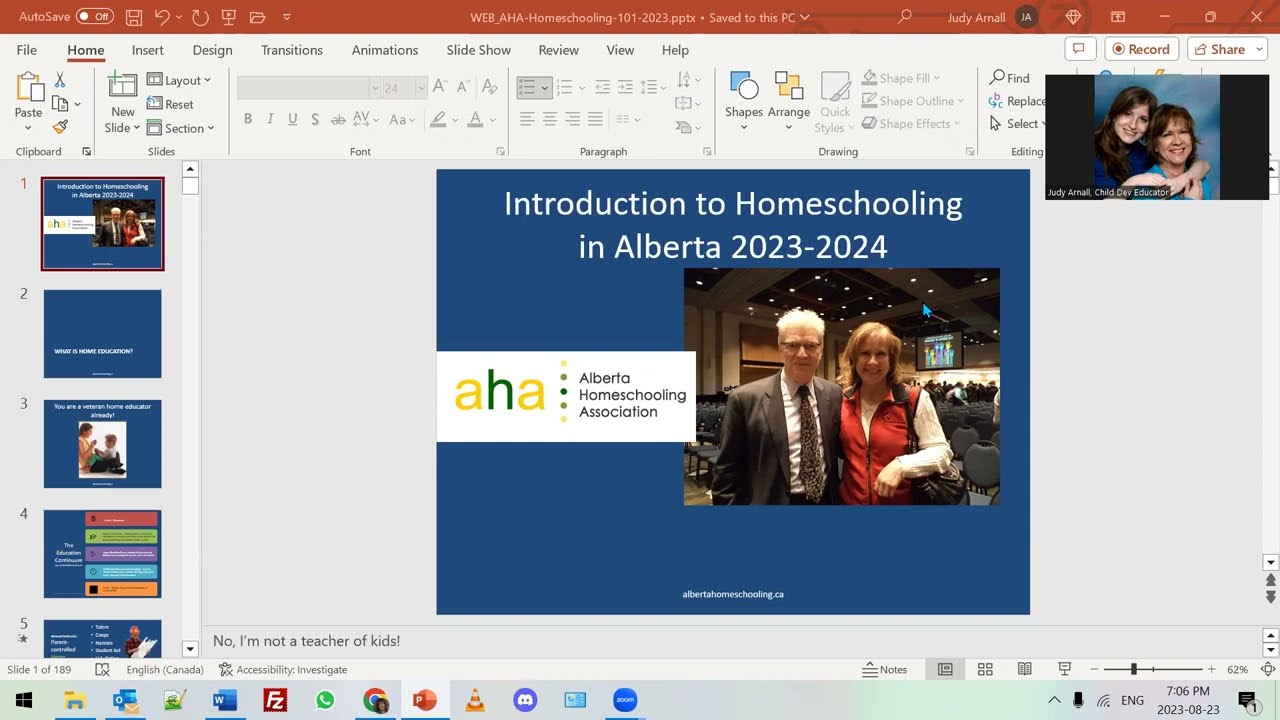Click the premium diamond icon in title bar

(1074, 17)
